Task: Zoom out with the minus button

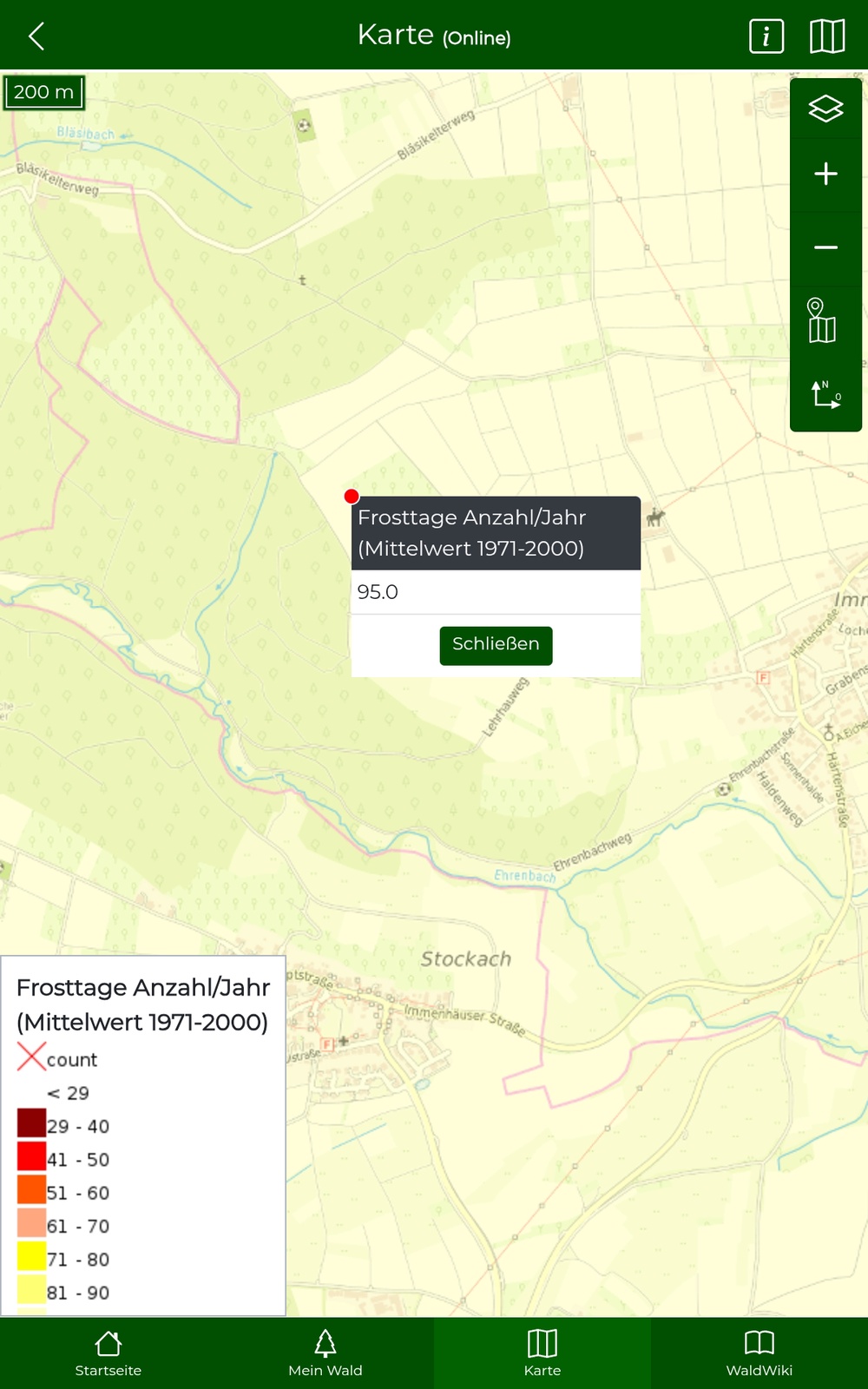Action: [825, 248]
